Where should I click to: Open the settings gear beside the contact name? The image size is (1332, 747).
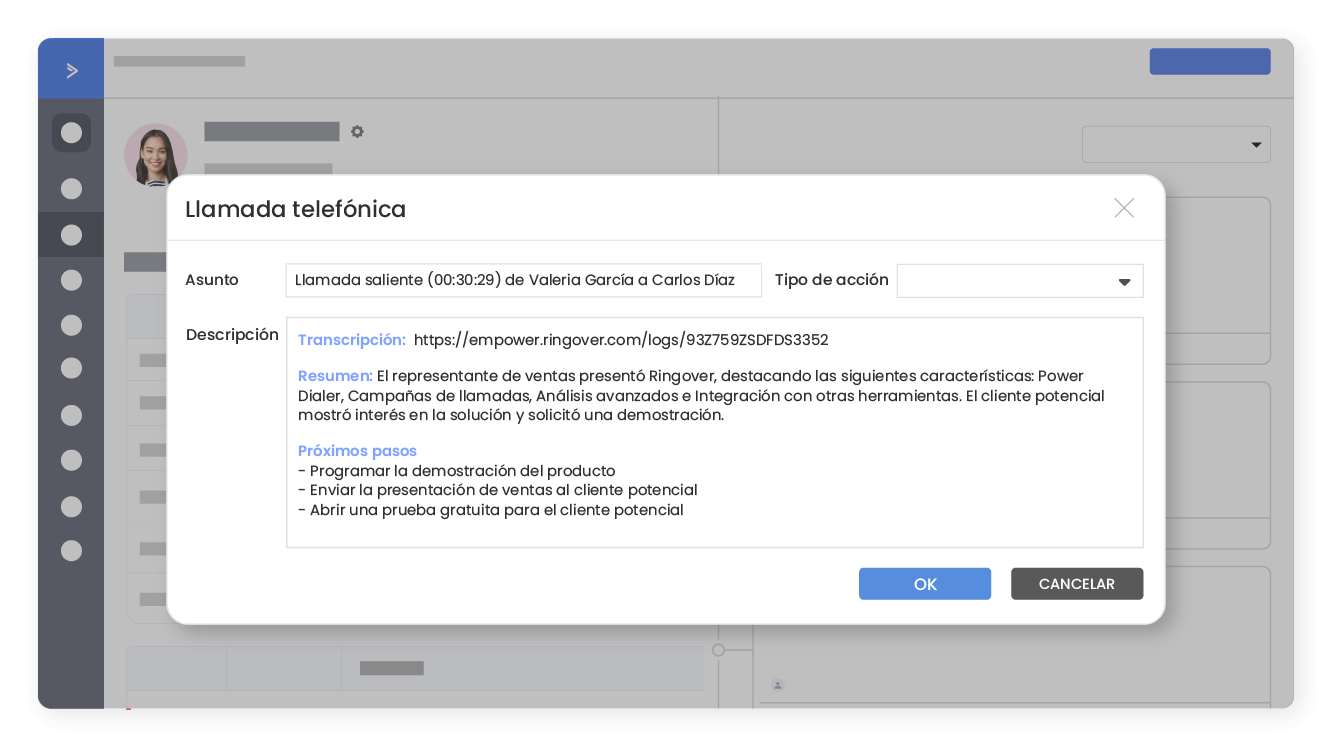click(357, 131)
